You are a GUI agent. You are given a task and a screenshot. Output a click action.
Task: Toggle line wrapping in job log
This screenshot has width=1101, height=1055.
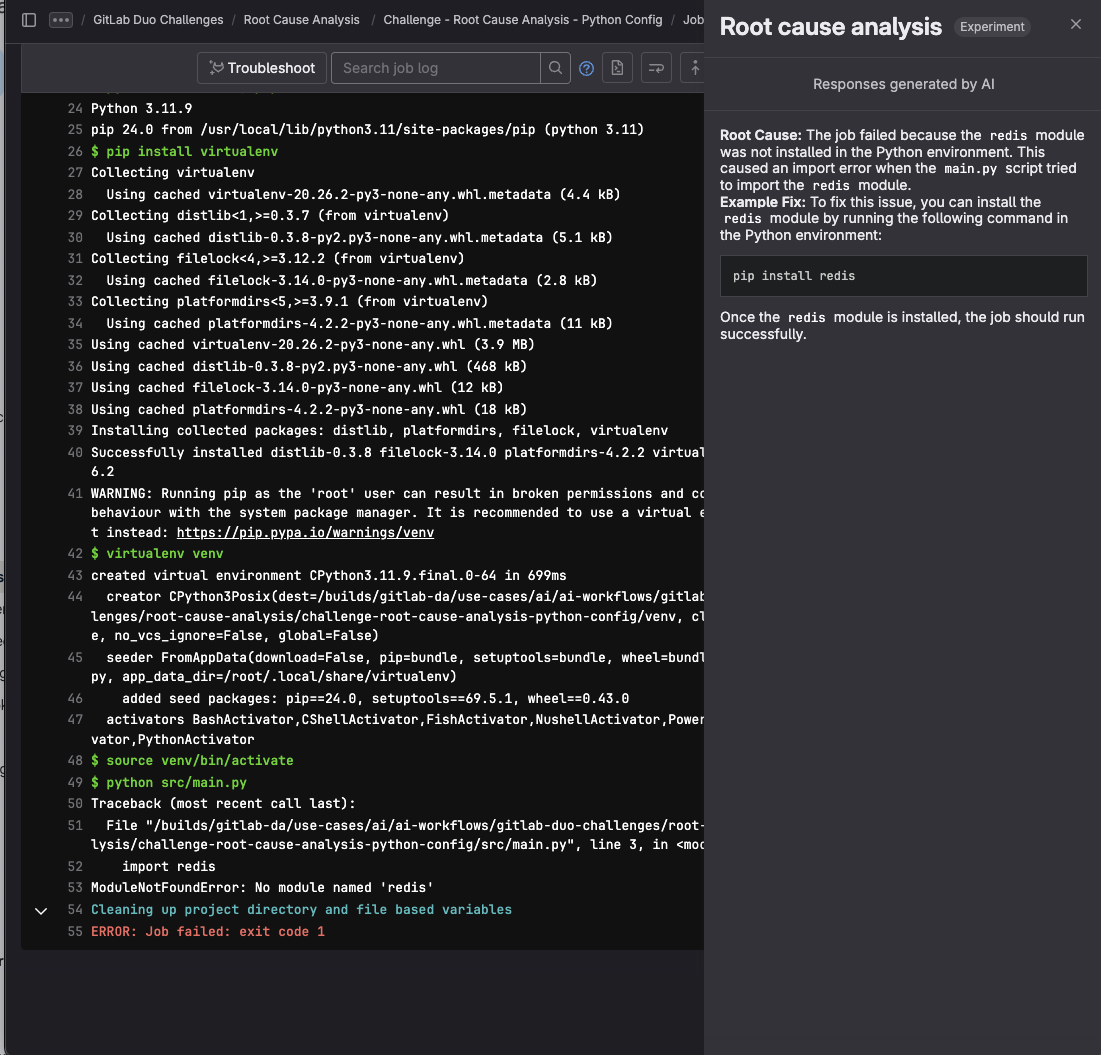pyautogui.click(x=656, y=68)
